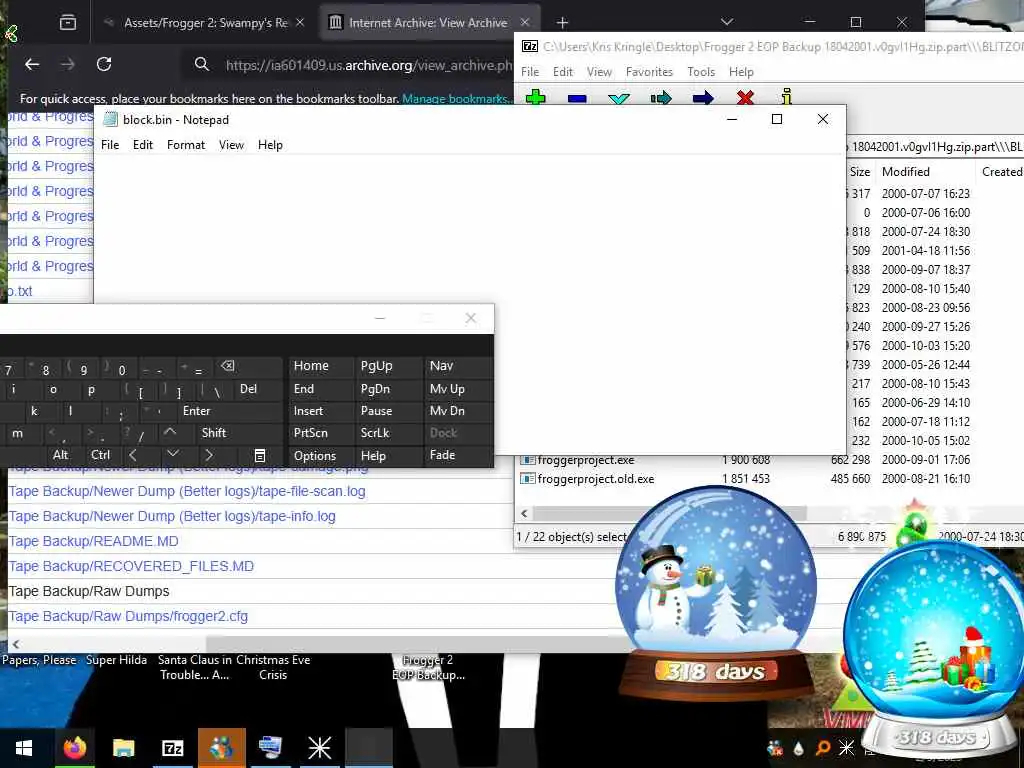Select froggerproject.exe in 7-Zip
This screenshot has width=1024, height=768.
point(585,460)
